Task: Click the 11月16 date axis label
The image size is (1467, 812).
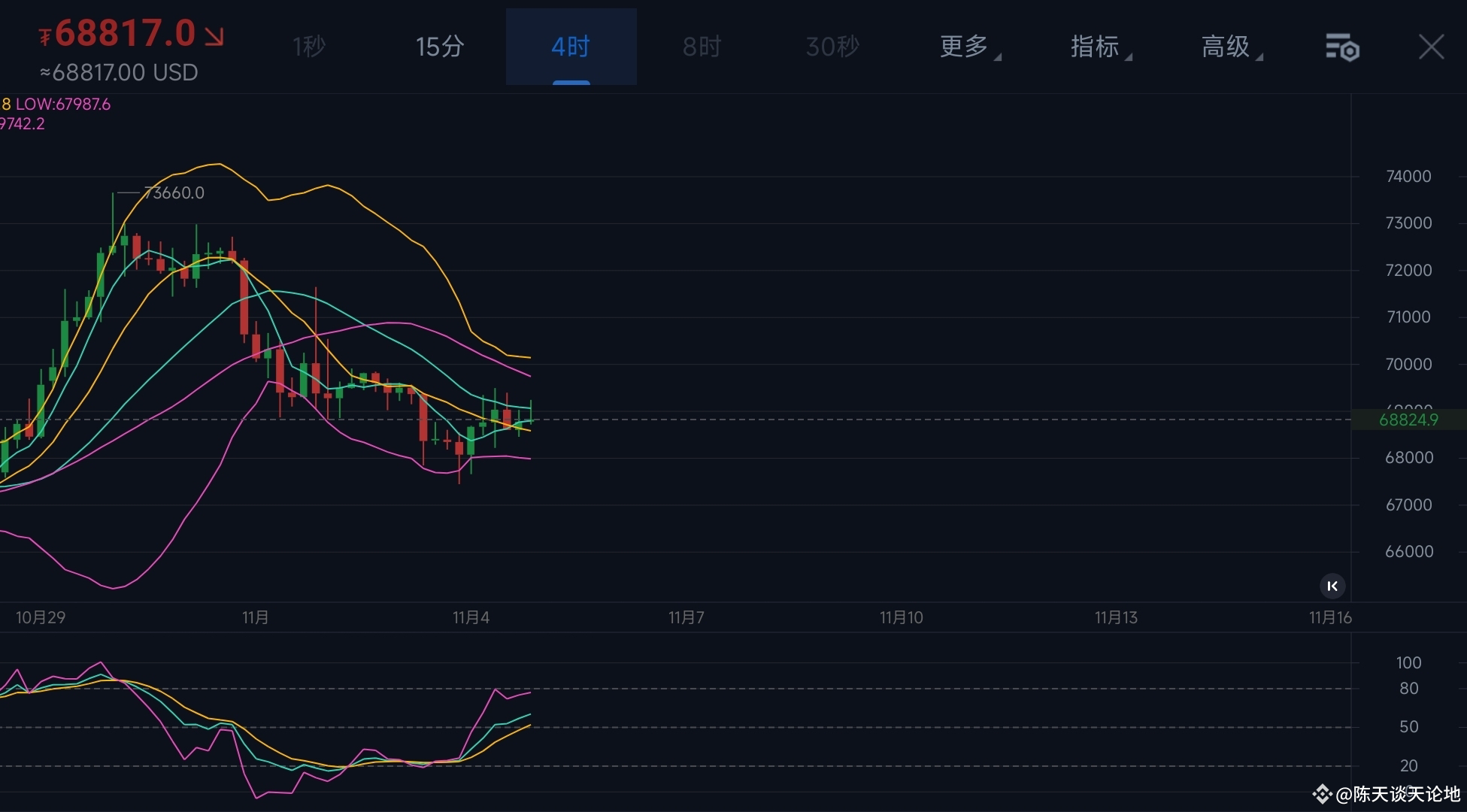Action: (1330, 618)
